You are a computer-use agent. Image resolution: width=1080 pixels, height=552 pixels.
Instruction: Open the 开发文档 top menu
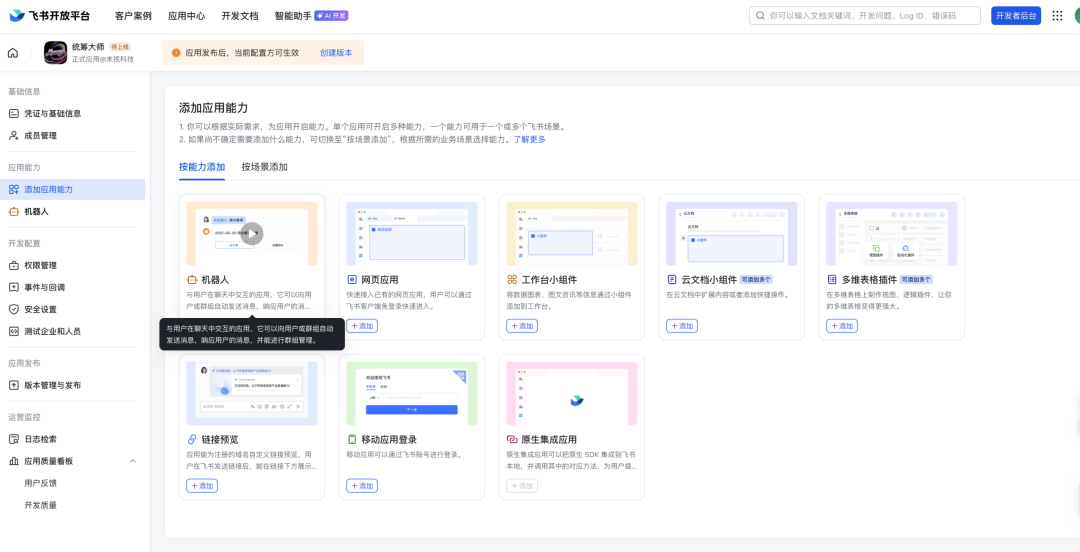pos(240,16)
